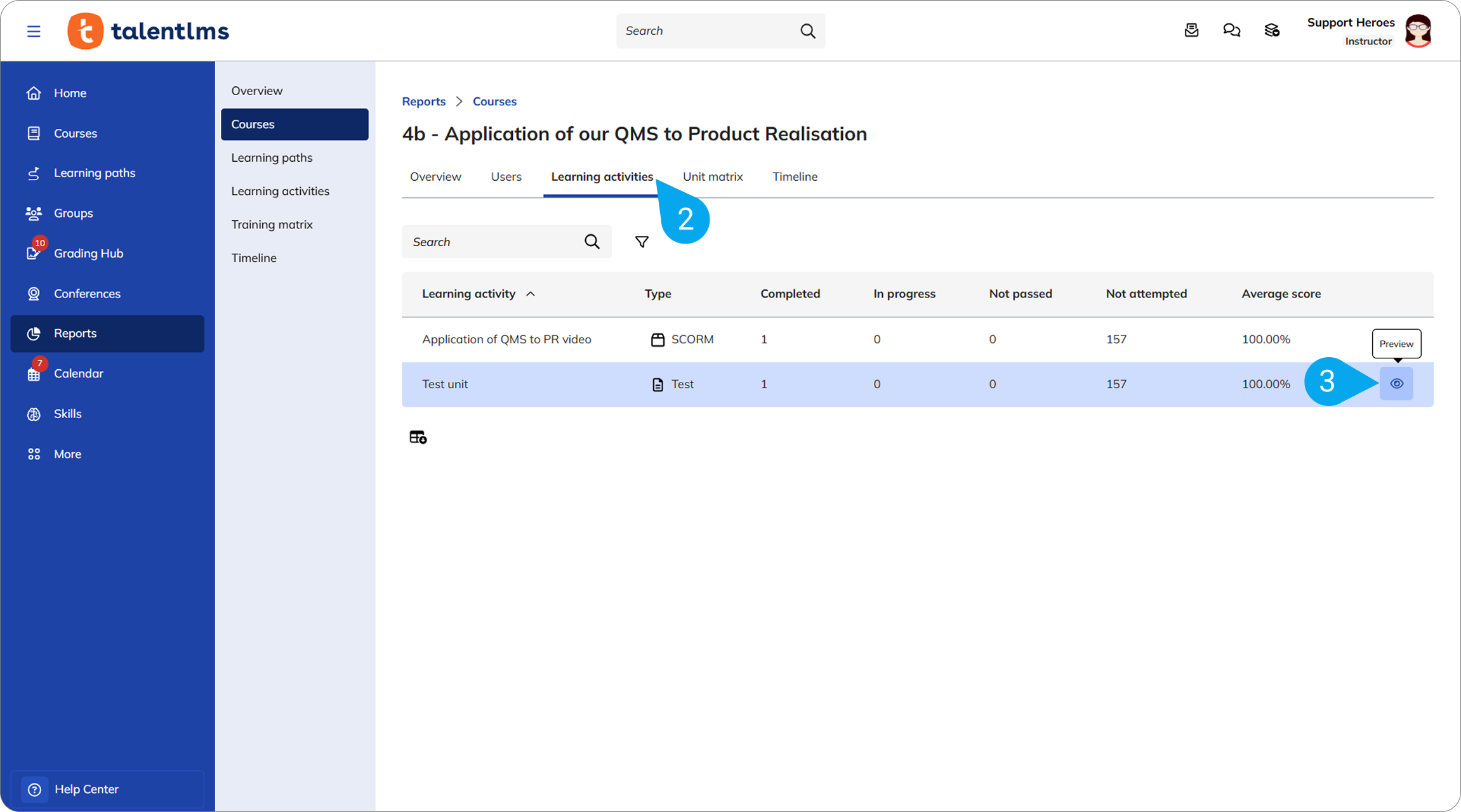This screenshot has height=812, width=1461.
Task: Open the messages inbox icon
Action: [x=1191, y=30]
